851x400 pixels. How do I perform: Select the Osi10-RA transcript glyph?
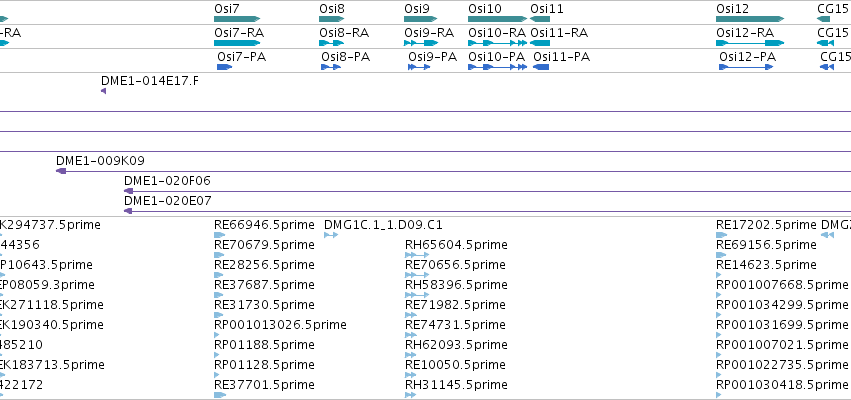coord(498,43)
